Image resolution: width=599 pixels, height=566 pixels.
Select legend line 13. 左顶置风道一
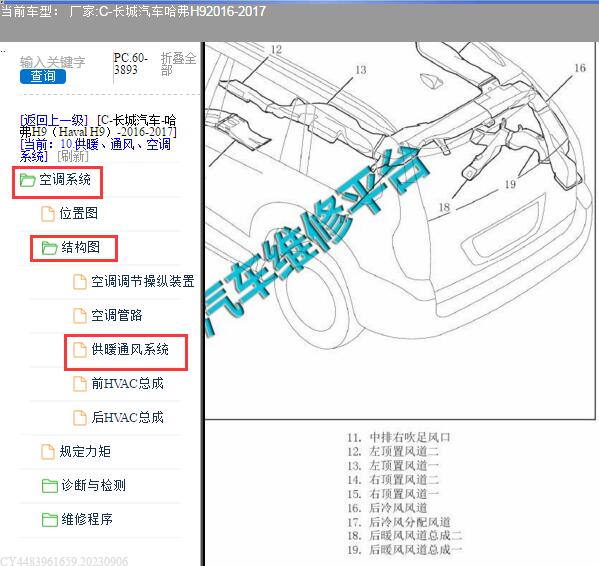tap(393, 466)
